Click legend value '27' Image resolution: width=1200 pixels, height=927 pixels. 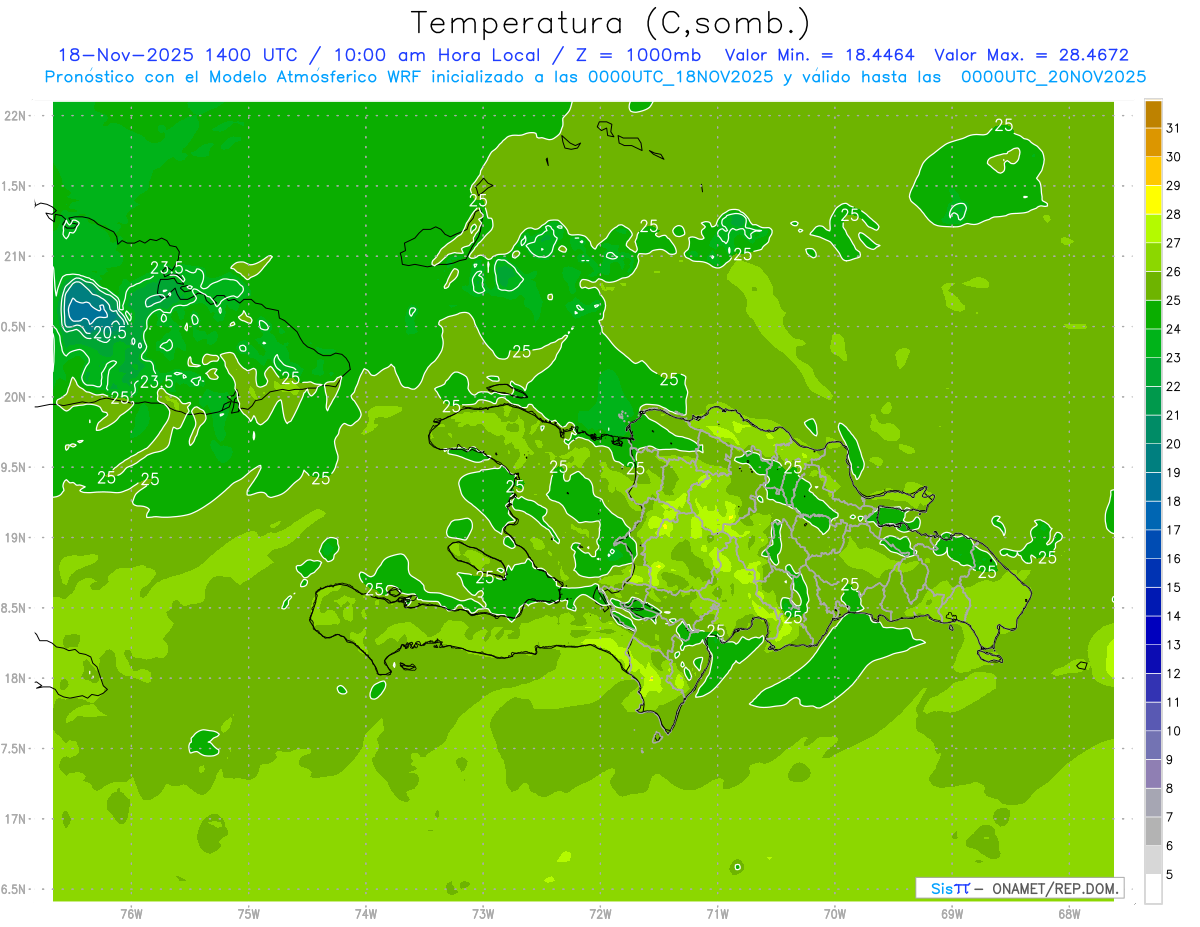click(x=1174, y=243)
